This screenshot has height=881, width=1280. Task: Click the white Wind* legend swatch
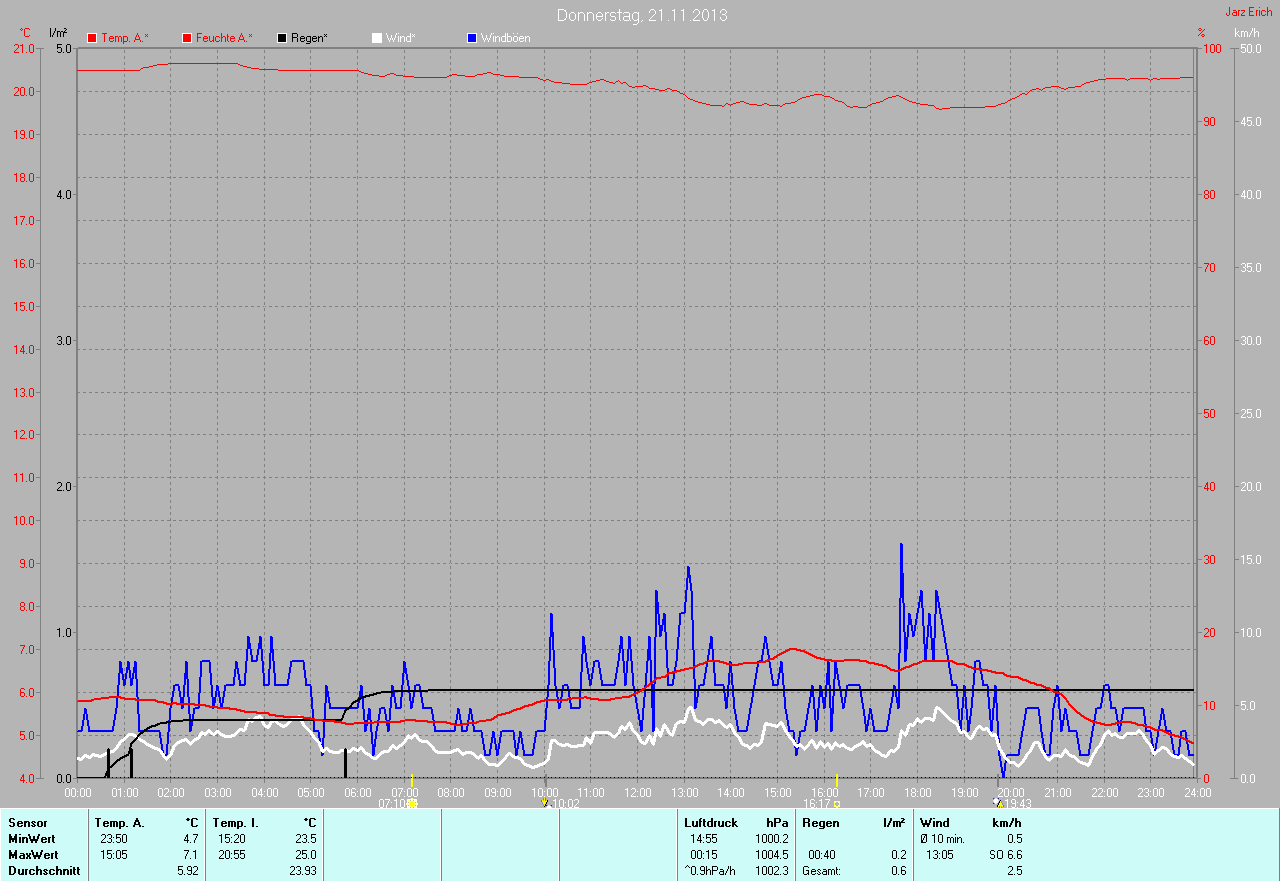(x=377, y=38)
